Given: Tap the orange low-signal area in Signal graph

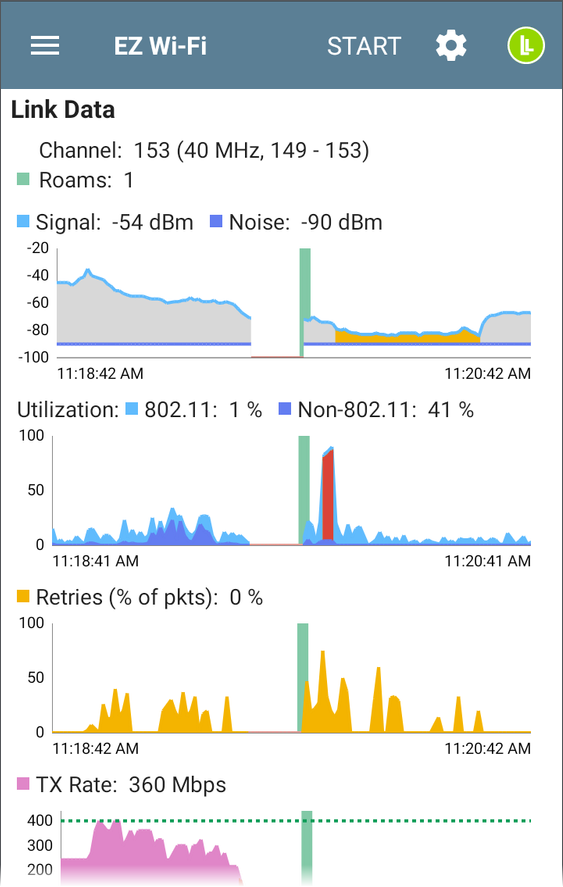Looking at the screenshot, I should (407, 337).
